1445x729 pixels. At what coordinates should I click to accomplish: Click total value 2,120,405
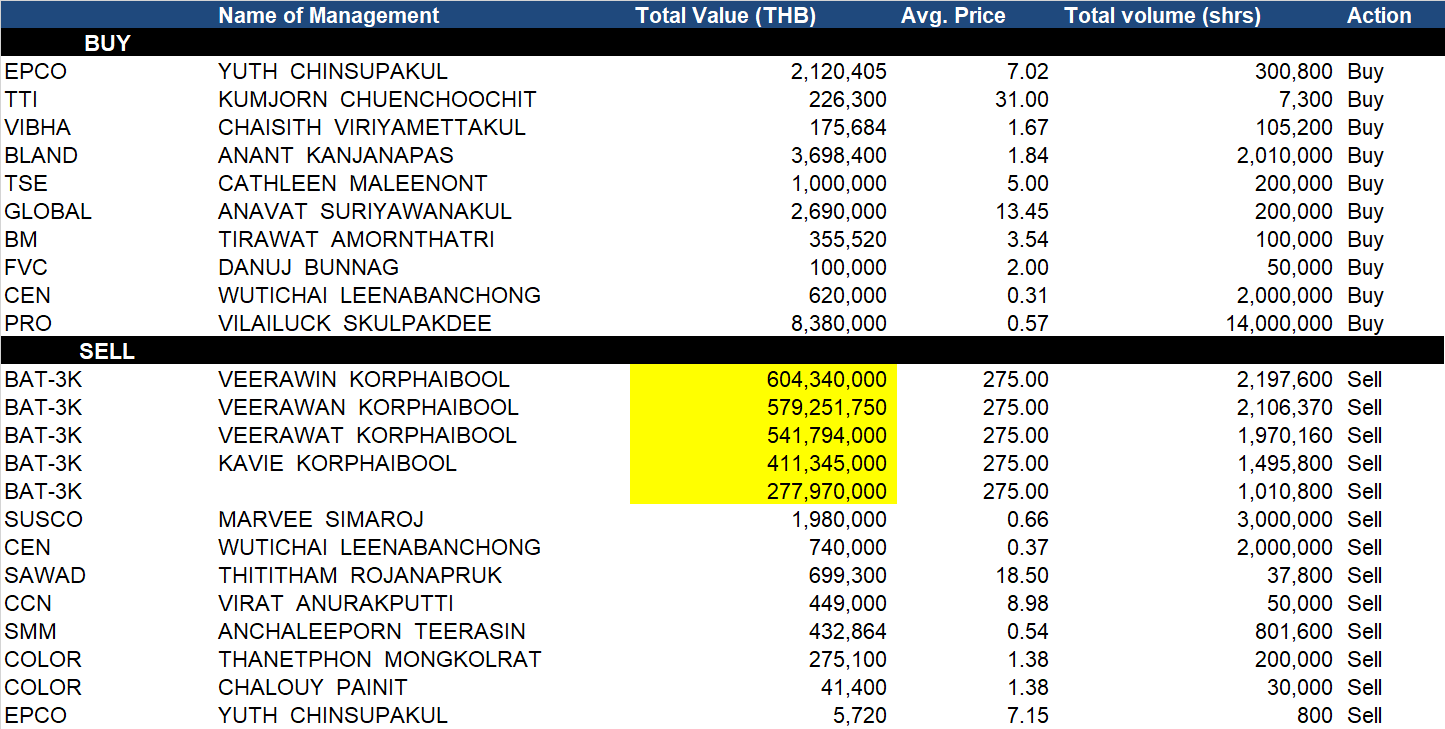click(x=838, y=71)
